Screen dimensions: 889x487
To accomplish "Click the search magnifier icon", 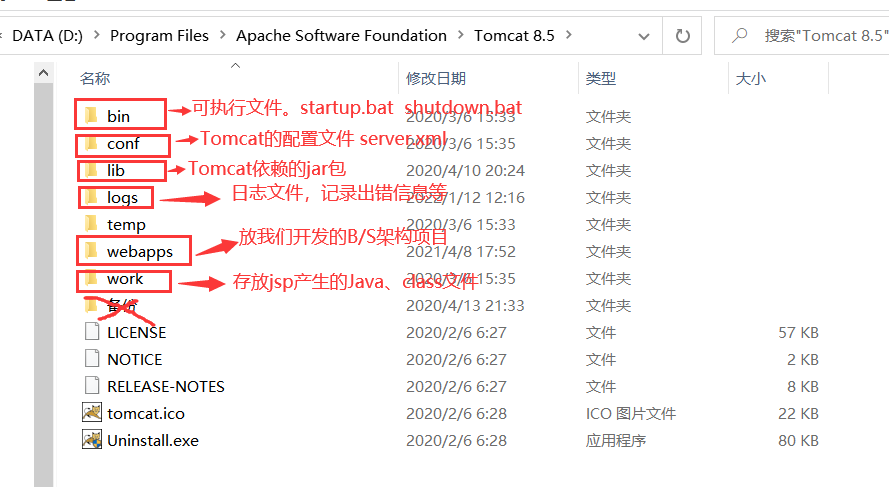I will coord(739,36).
